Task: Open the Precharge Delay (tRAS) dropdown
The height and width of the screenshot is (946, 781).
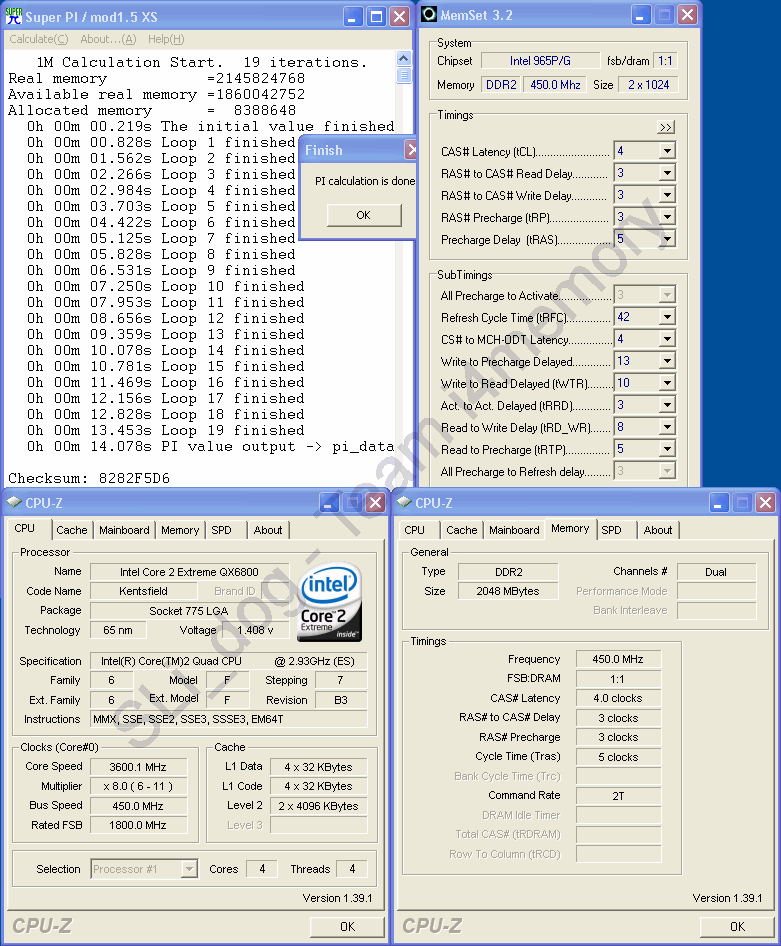Action: point(667,239)
